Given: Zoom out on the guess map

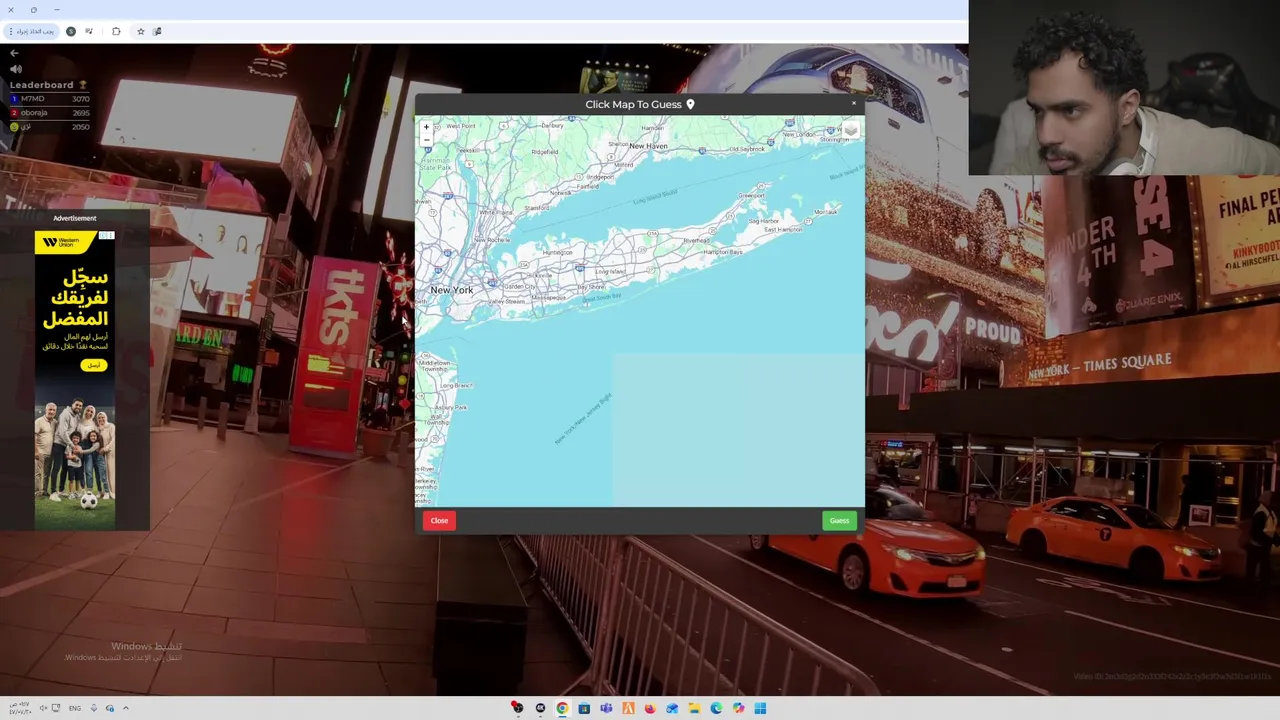Looking at the screenshot, I should [x=426, y=138].
